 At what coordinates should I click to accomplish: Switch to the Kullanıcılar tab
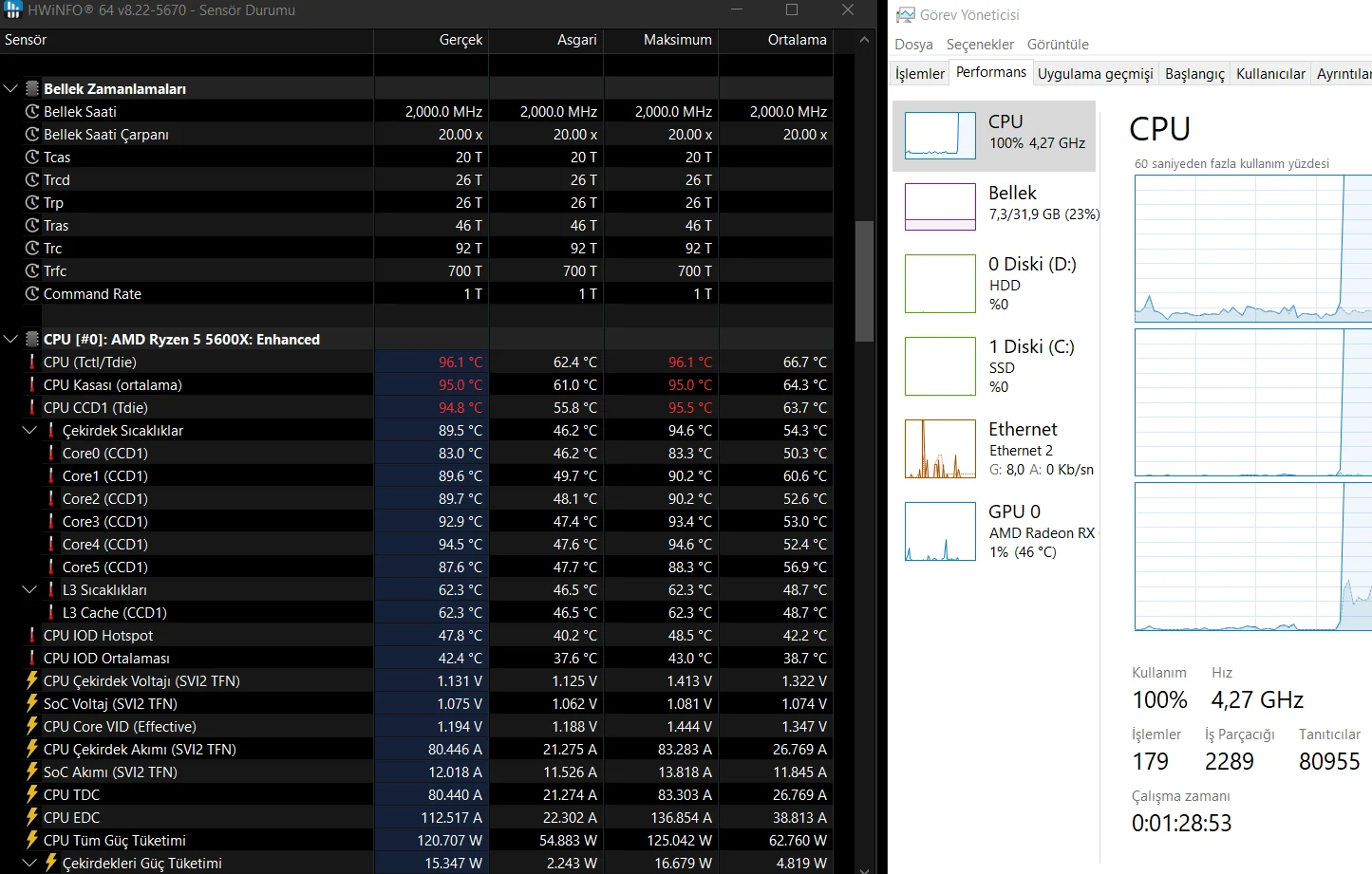pos(1270,74)
